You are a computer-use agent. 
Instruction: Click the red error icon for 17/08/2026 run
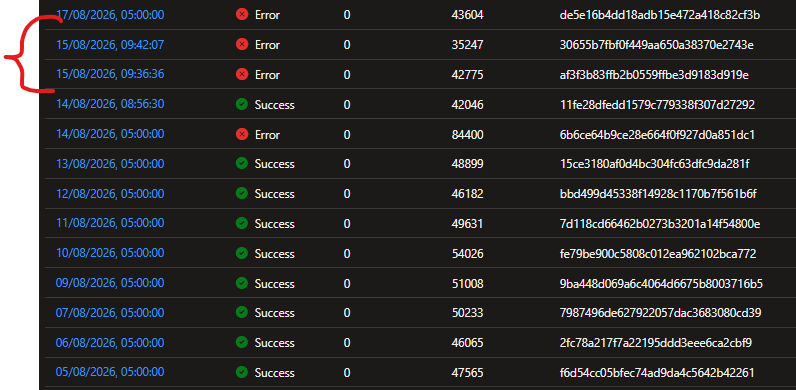point(242,15)
